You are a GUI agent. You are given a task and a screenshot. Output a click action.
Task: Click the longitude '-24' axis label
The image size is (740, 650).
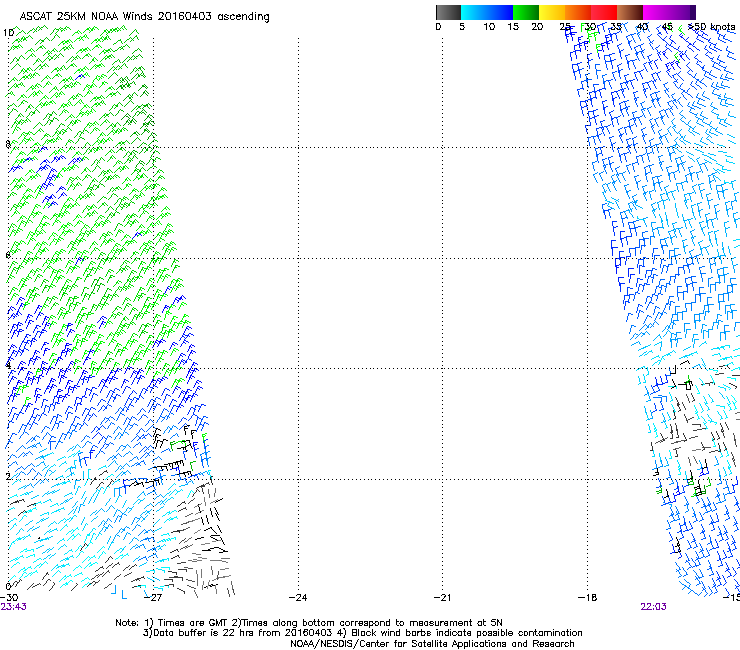tap(298, 598)
